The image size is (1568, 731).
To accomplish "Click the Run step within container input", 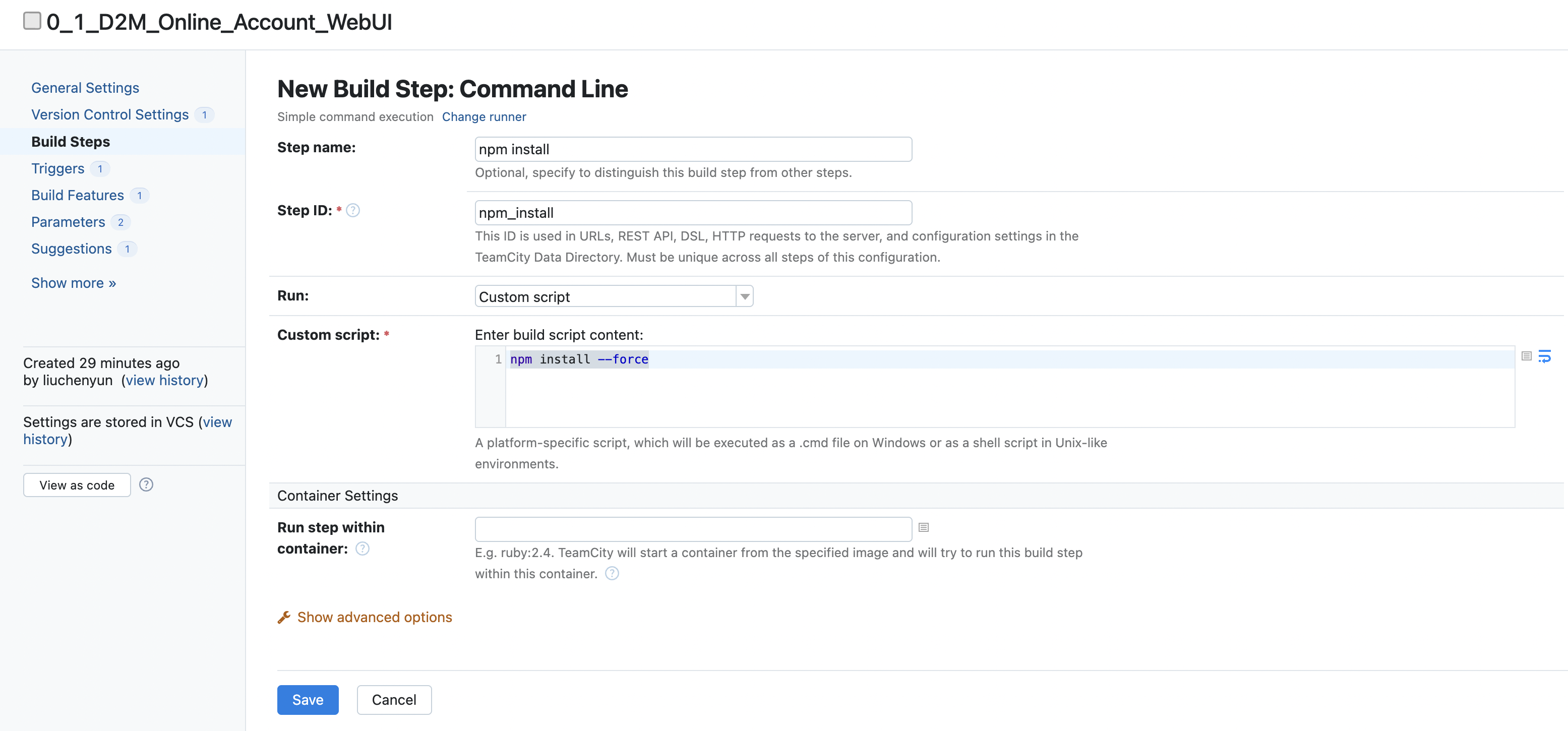I will click(693, 529).
